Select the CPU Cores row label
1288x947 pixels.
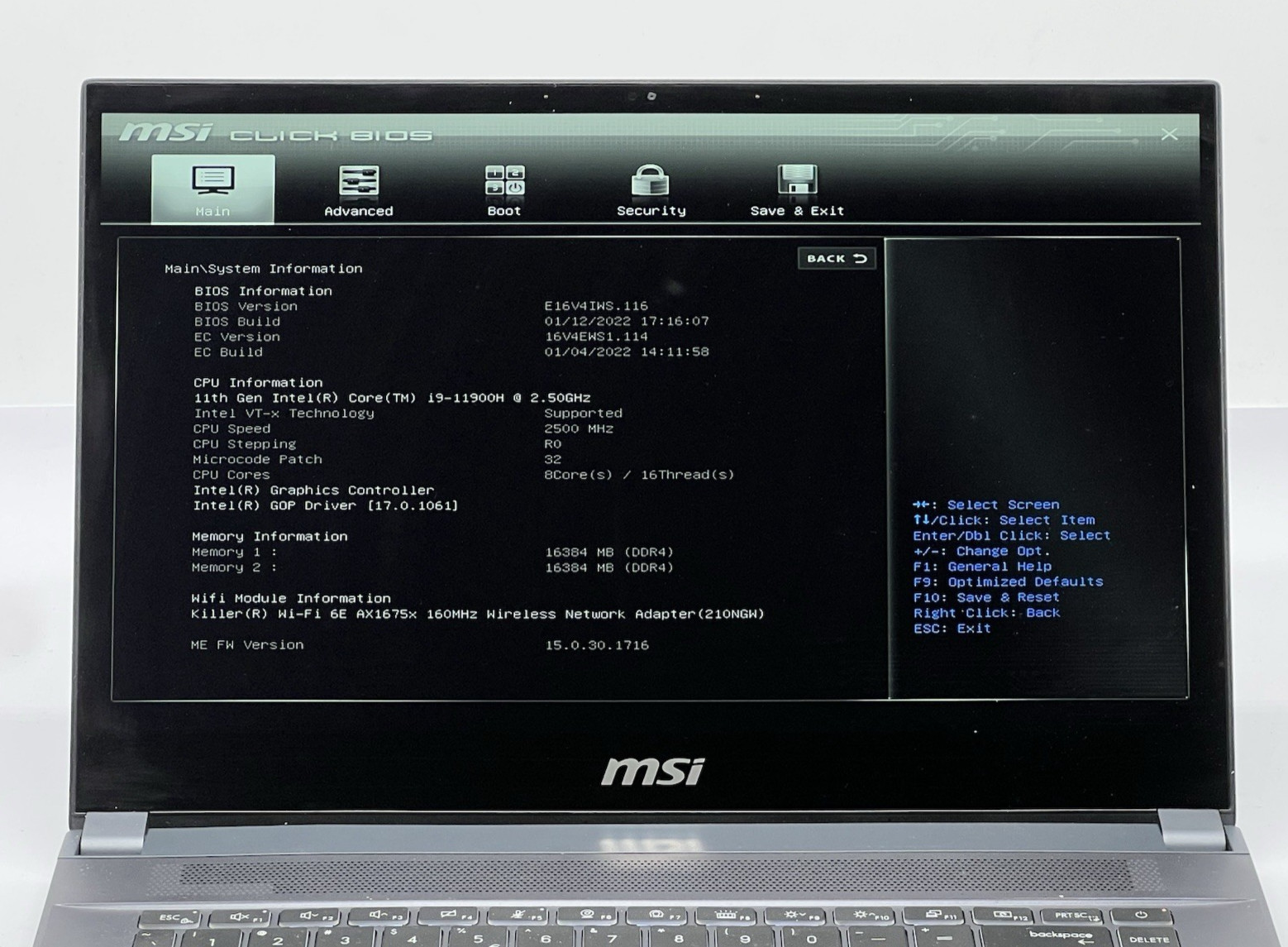tap(231, 476)
